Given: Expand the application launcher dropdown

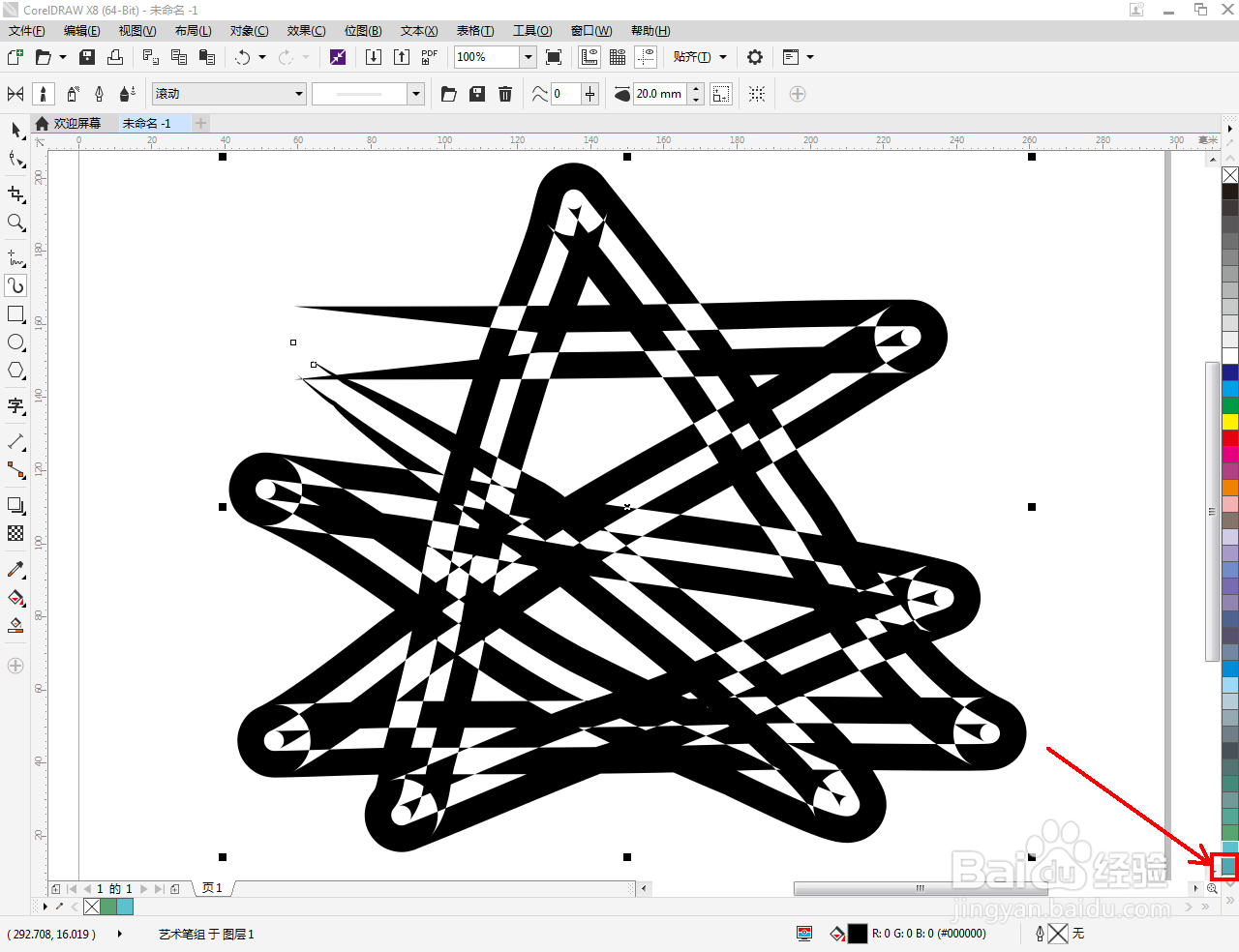Looking at the screenshot, I should 810,57.
